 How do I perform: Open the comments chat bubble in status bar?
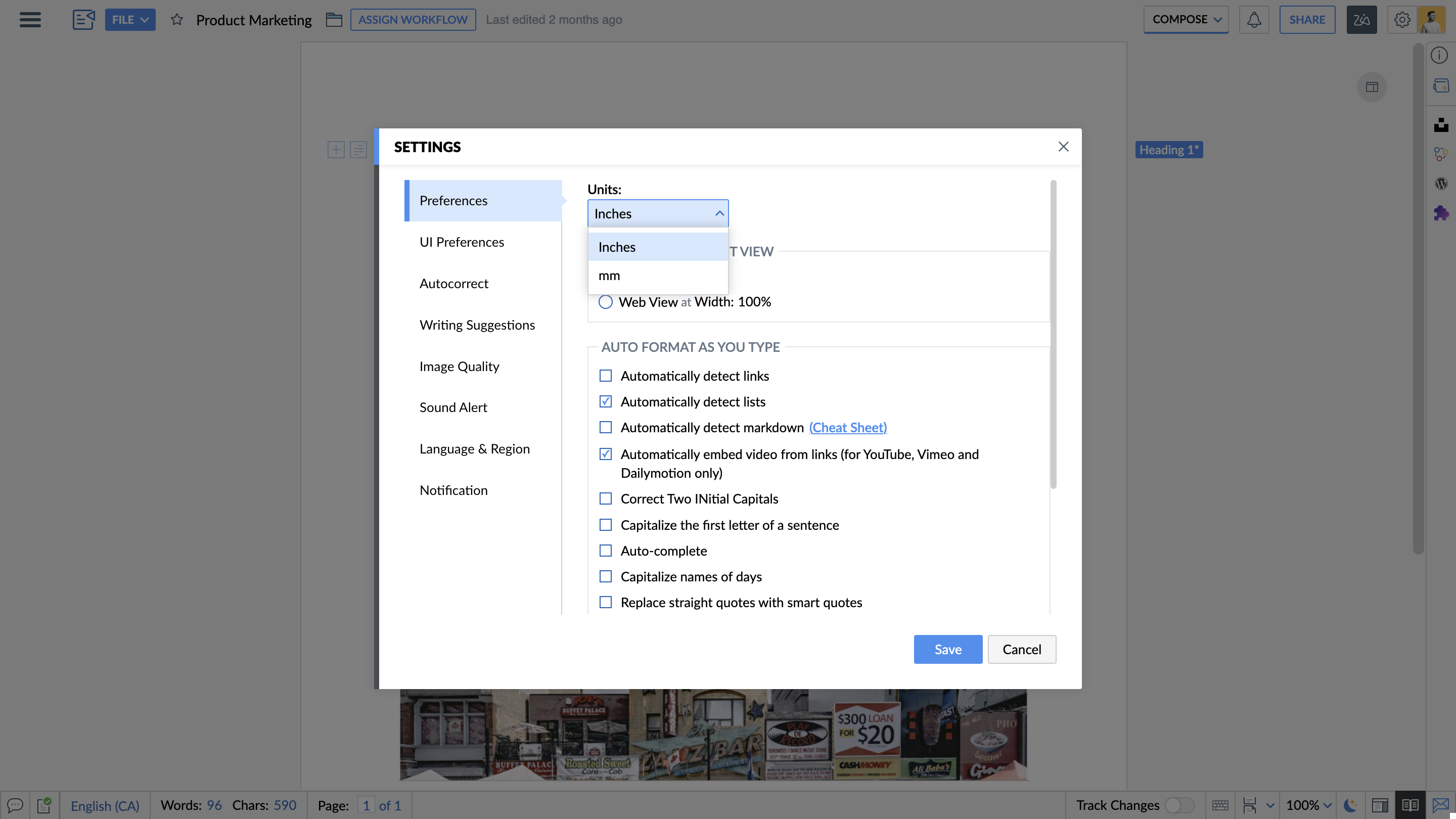[x=15, y=805]
